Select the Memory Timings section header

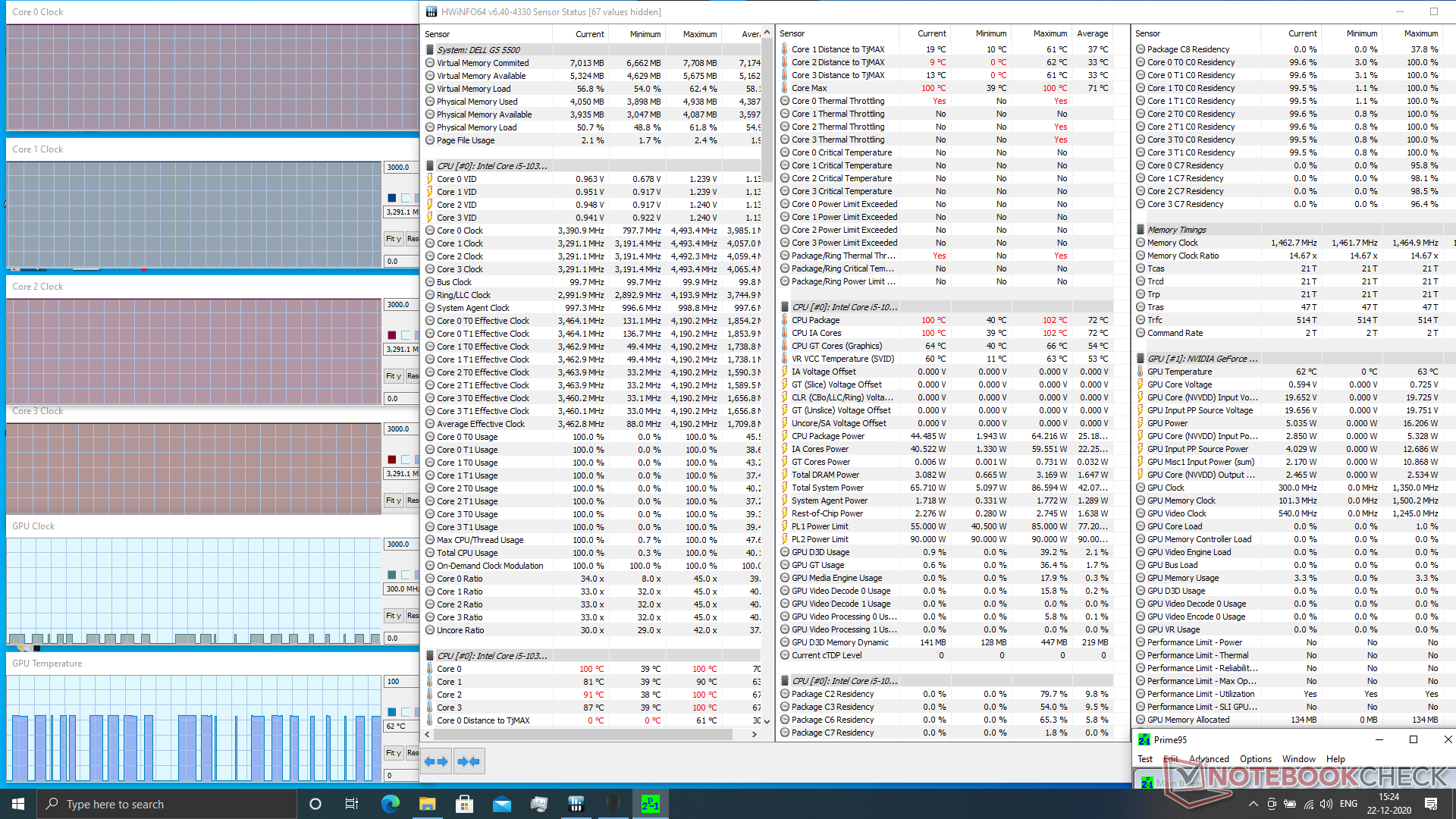pos(1176,230)
